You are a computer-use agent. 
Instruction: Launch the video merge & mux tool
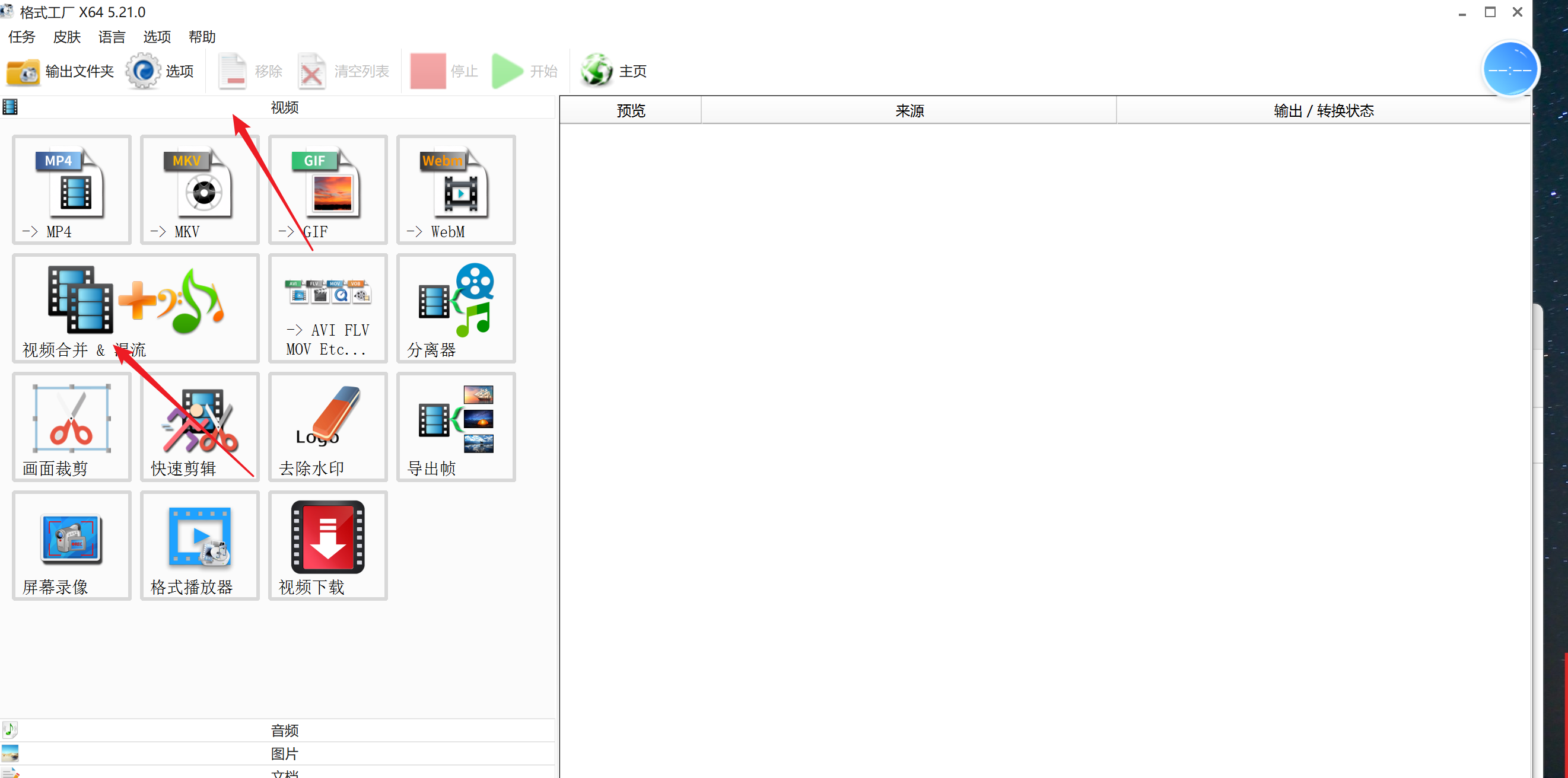pyautogui.click(x=136, y=308)
